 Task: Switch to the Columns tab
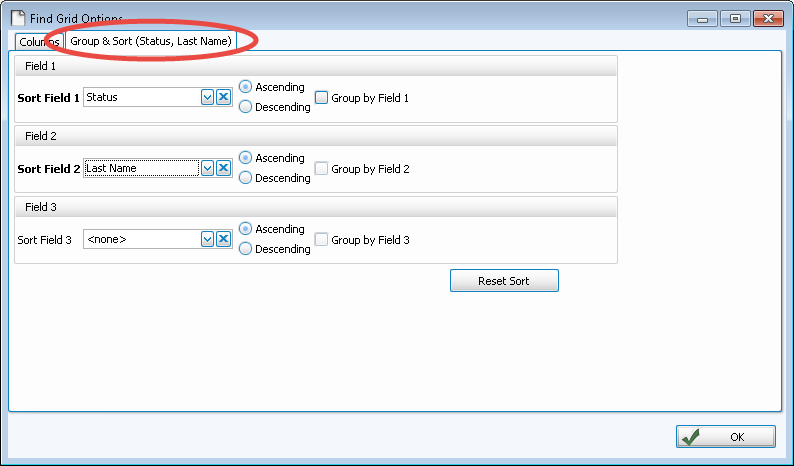coord(40,41)
